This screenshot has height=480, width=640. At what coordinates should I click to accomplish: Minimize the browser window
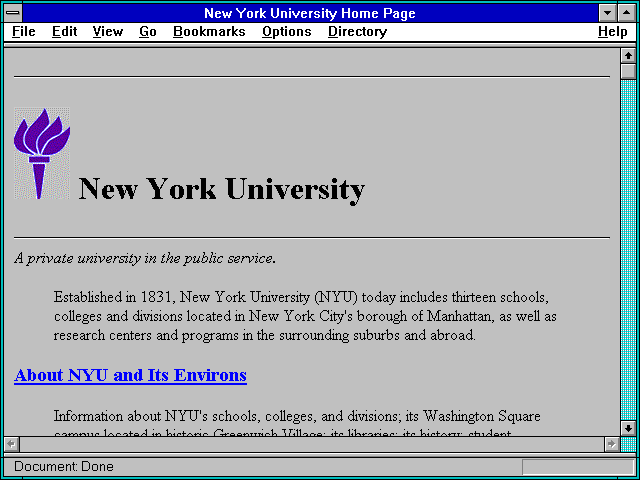click(608, 13)
